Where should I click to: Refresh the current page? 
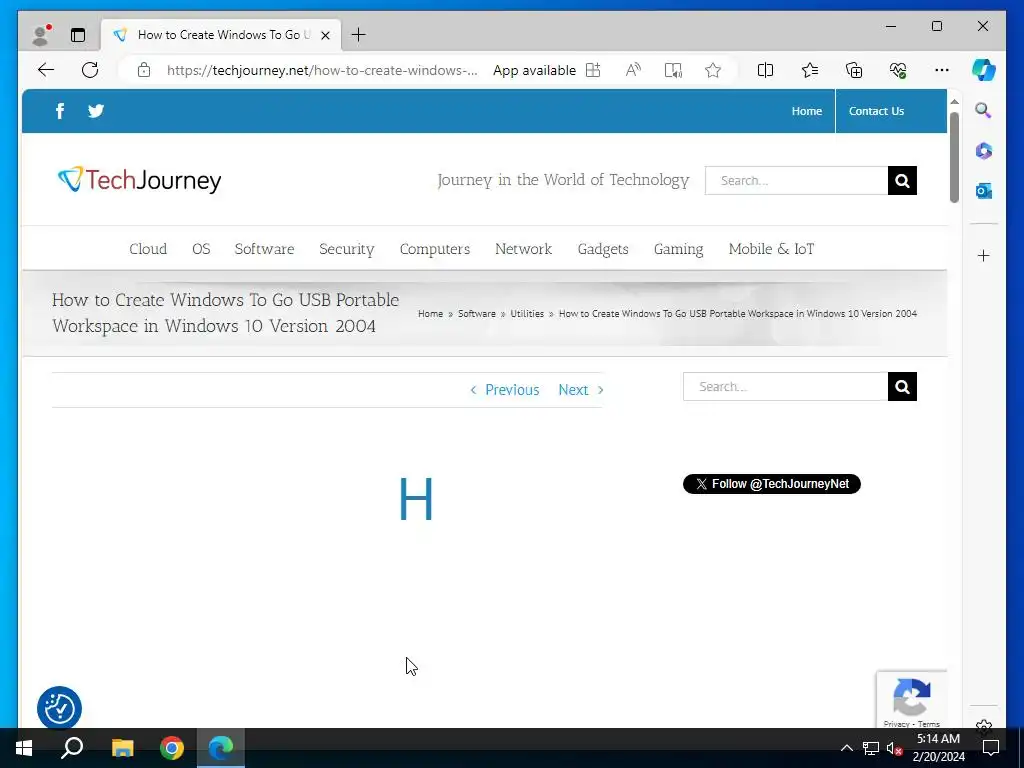pos(90,70)
